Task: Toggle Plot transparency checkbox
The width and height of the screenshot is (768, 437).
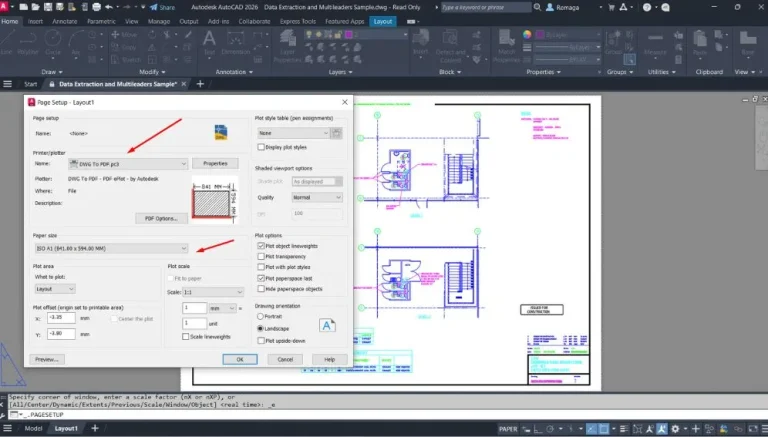Action: [261, 256]
